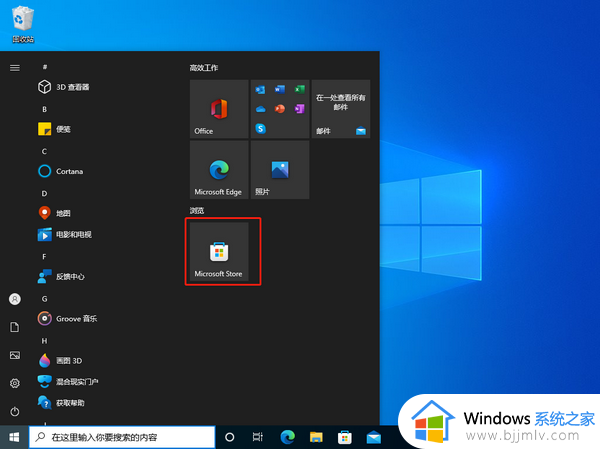Open Settings gear in Start sidebar

click(x=15, y=383)
